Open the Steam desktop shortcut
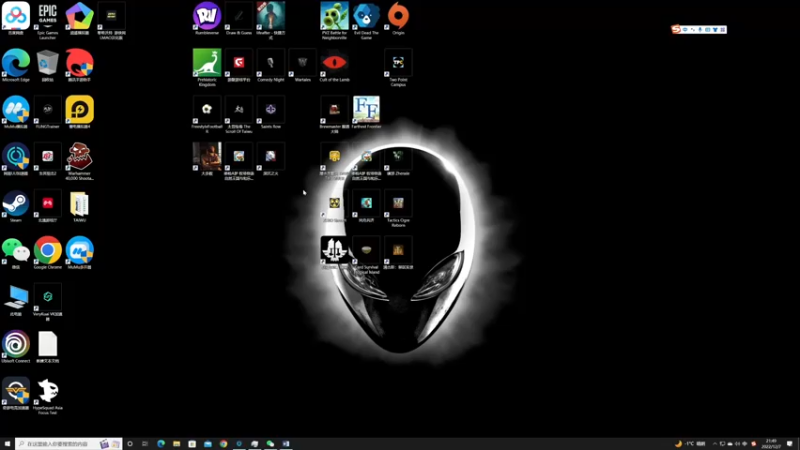 [16, 206]
